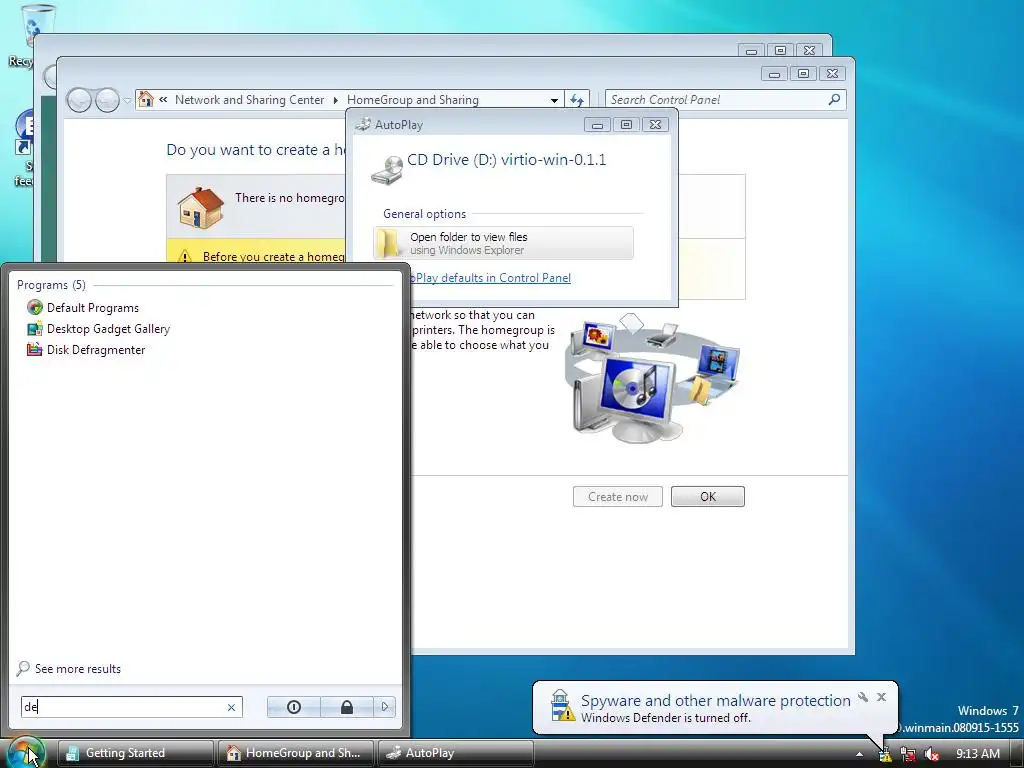Screen dimensions: 1024x768
Task: Close the malware protection notification balloon
Action: pyautogui.click(x=881, y=697)
